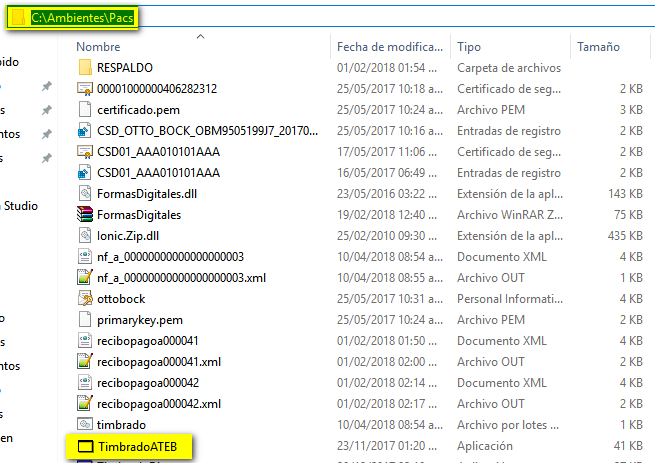
Task: Select the certificado.pem file name
Action: point(138,110)
